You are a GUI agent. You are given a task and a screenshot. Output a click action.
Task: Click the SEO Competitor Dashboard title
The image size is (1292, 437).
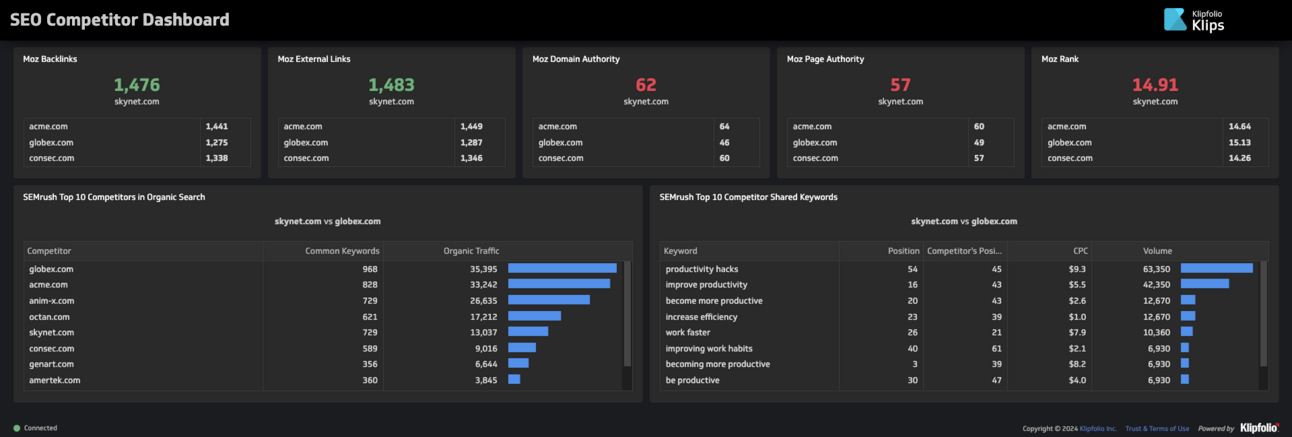[120, 20]
